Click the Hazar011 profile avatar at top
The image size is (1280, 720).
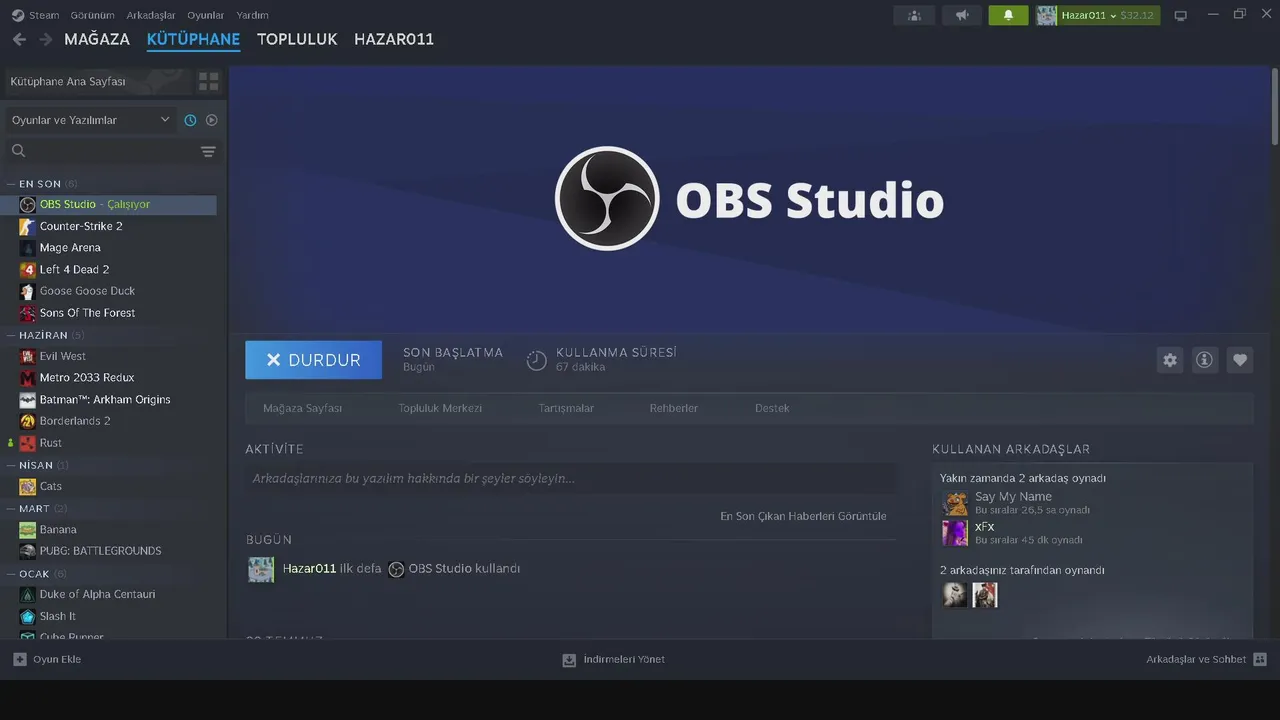1046,15
